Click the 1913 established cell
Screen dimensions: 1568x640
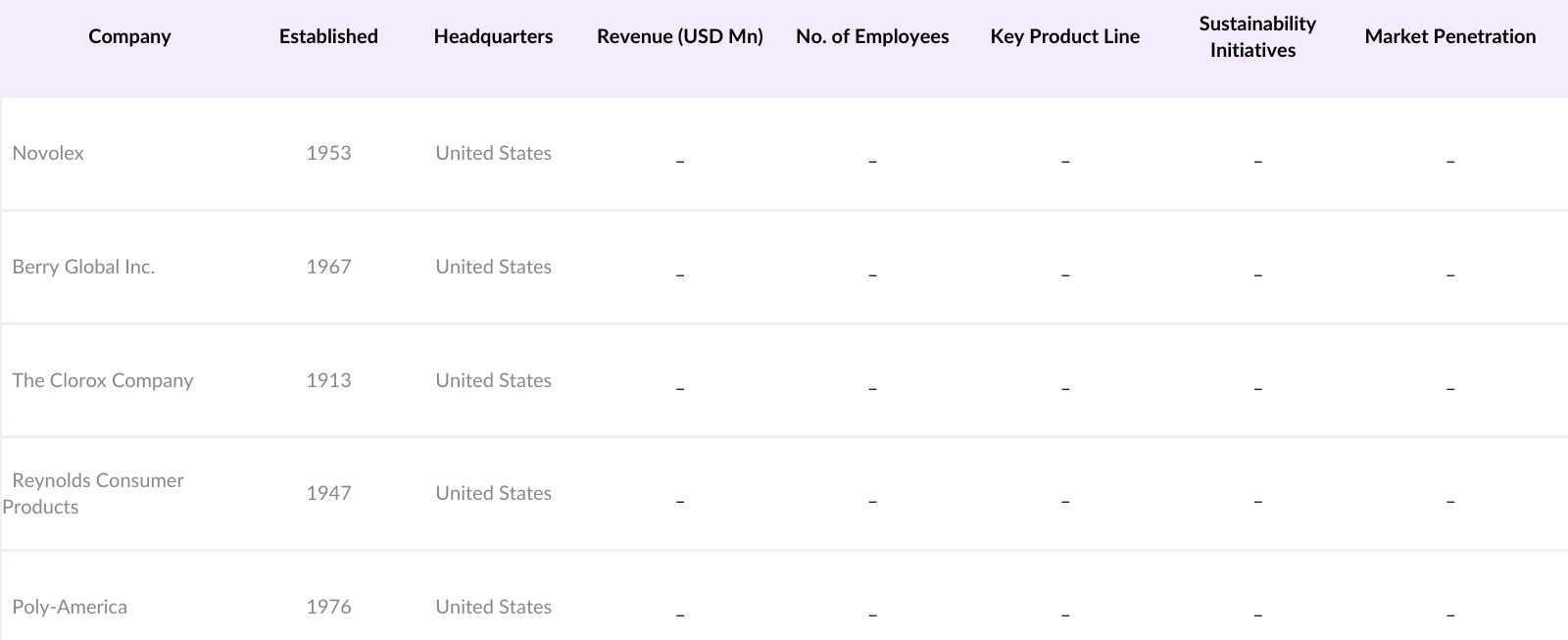coord(328,381)
